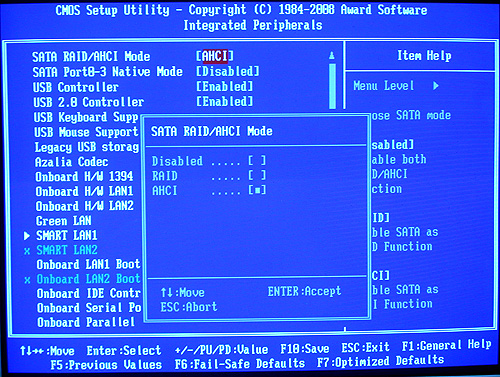Select Green LAN setting
Image resolution: width=500 pixels, height=377 pixels.
click(x=64, y=221)
